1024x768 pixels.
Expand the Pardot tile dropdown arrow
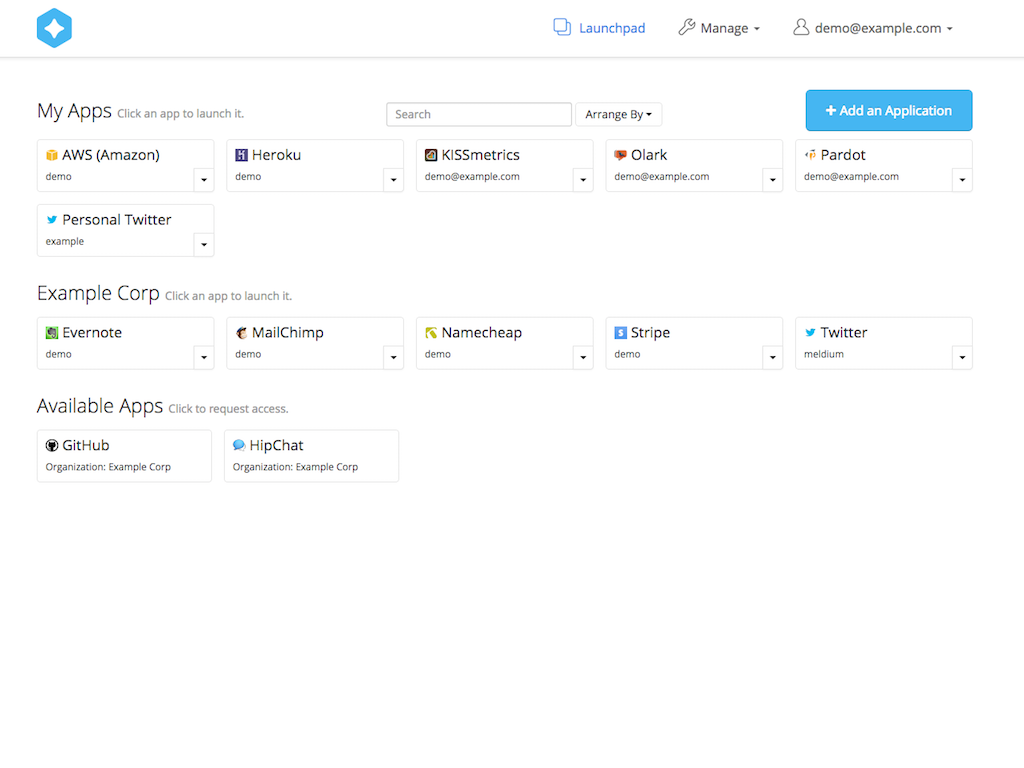pyautogui.click(x=962, y=180)
